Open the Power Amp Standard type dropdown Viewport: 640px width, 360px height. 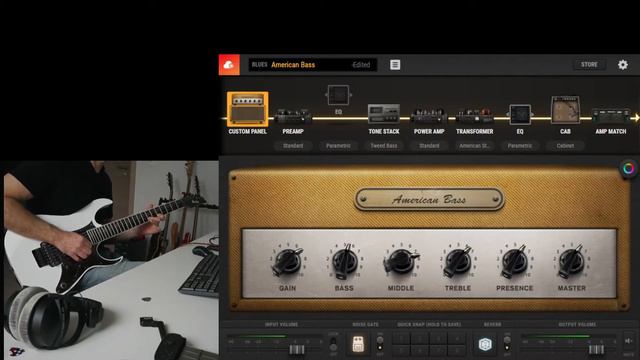point(429,146)
